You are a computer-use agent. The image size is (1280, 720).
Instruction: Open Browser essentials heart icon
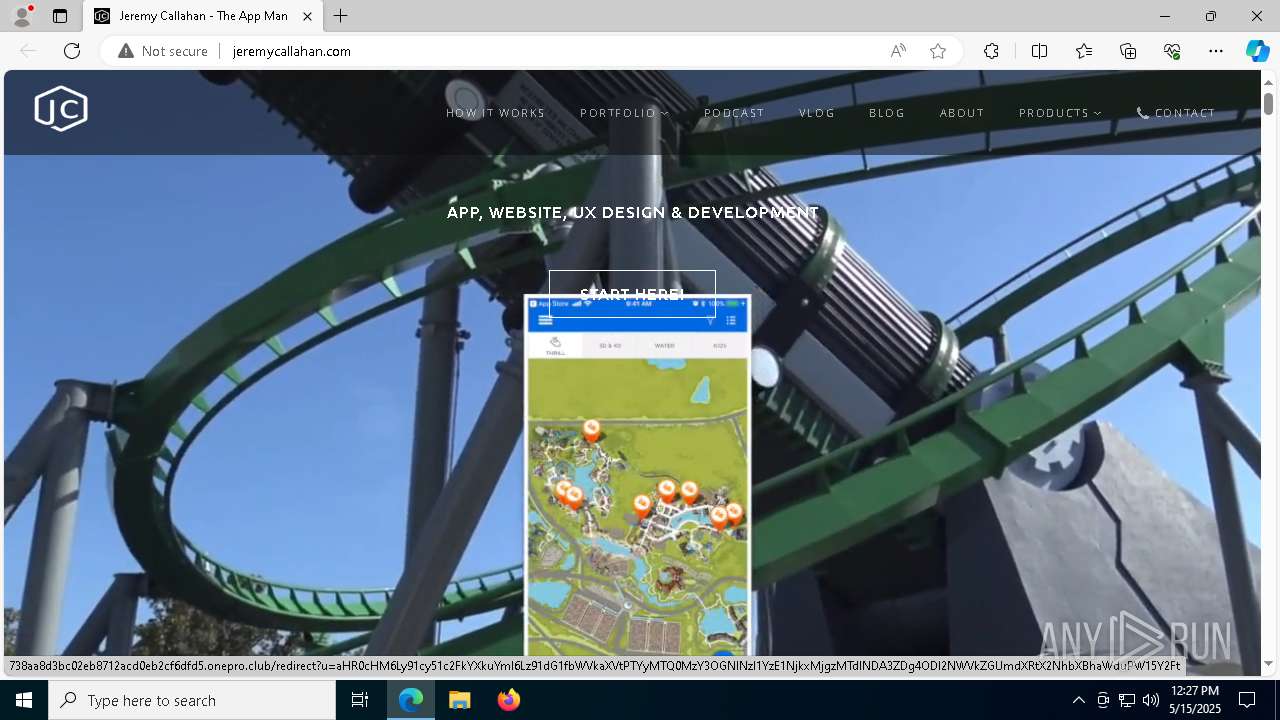pos(1172,51)
